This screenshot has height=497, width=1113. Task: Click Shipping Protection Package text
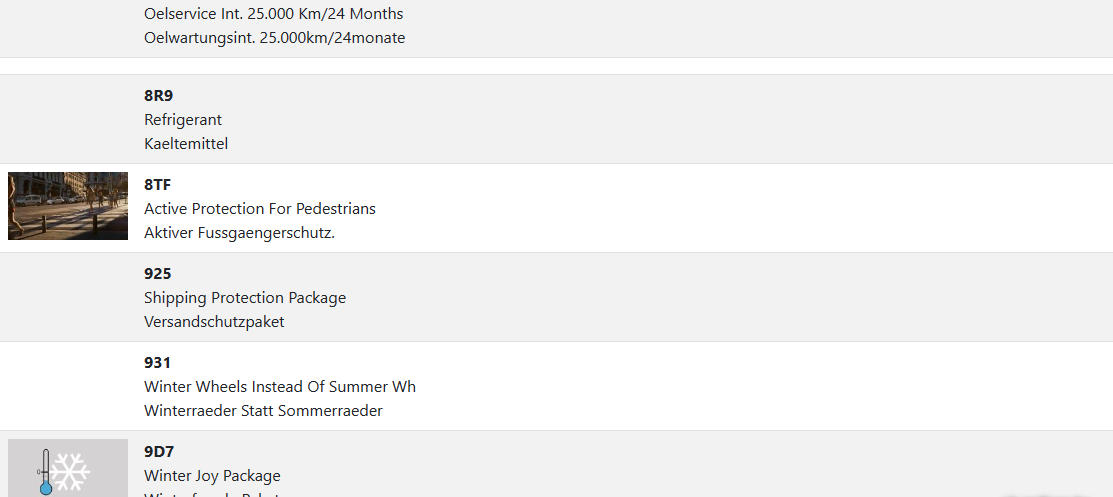pyautogui.click(x=245, y=297)
